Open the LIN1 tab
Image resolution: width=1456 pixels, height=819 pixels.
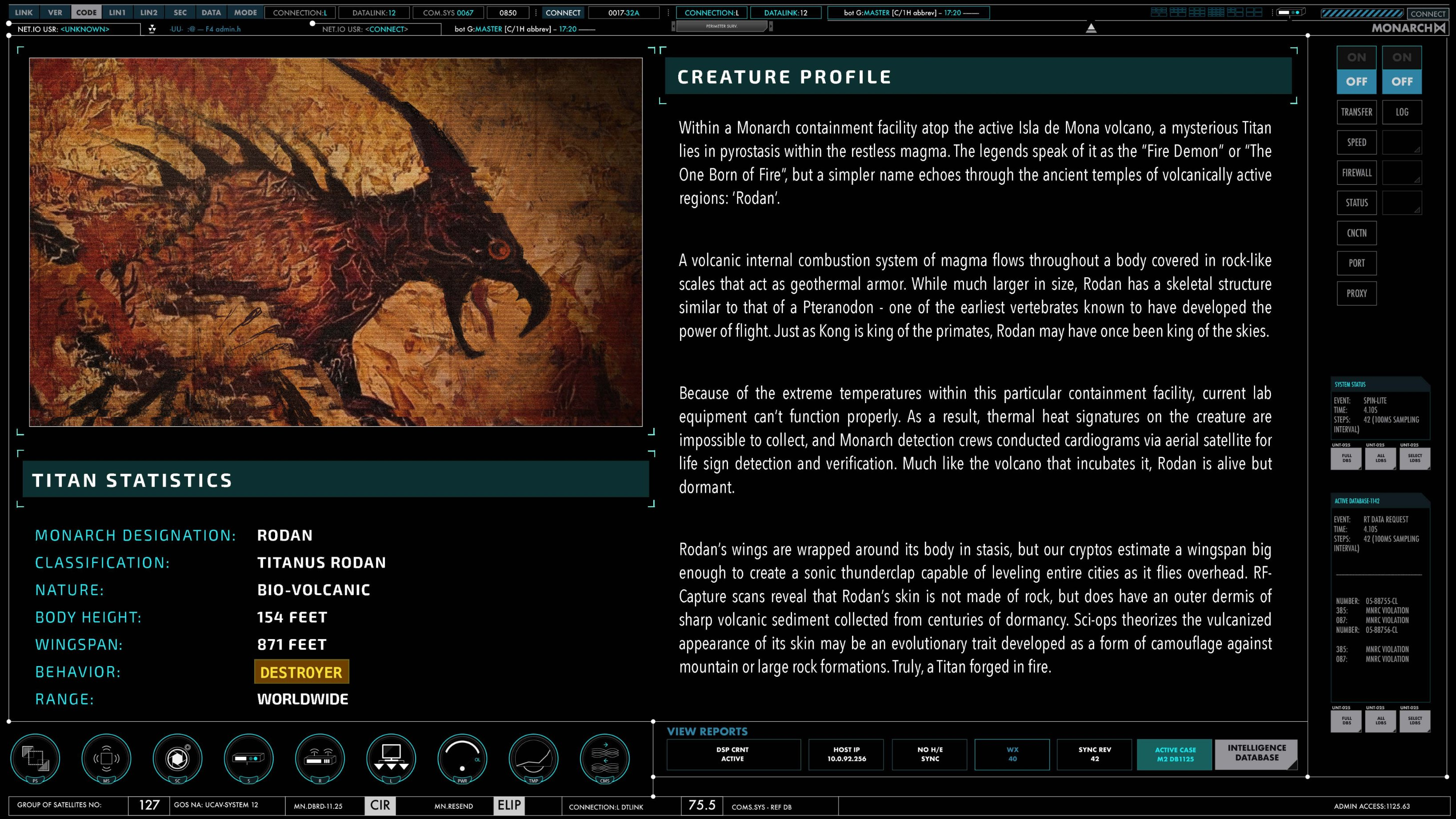pos(118,12)
